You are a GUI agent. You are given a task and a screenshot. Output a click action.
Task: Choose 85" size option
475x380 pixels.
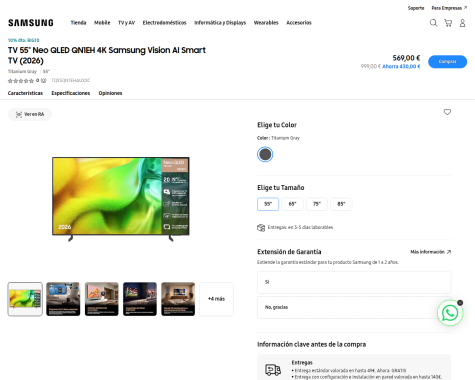341,204
